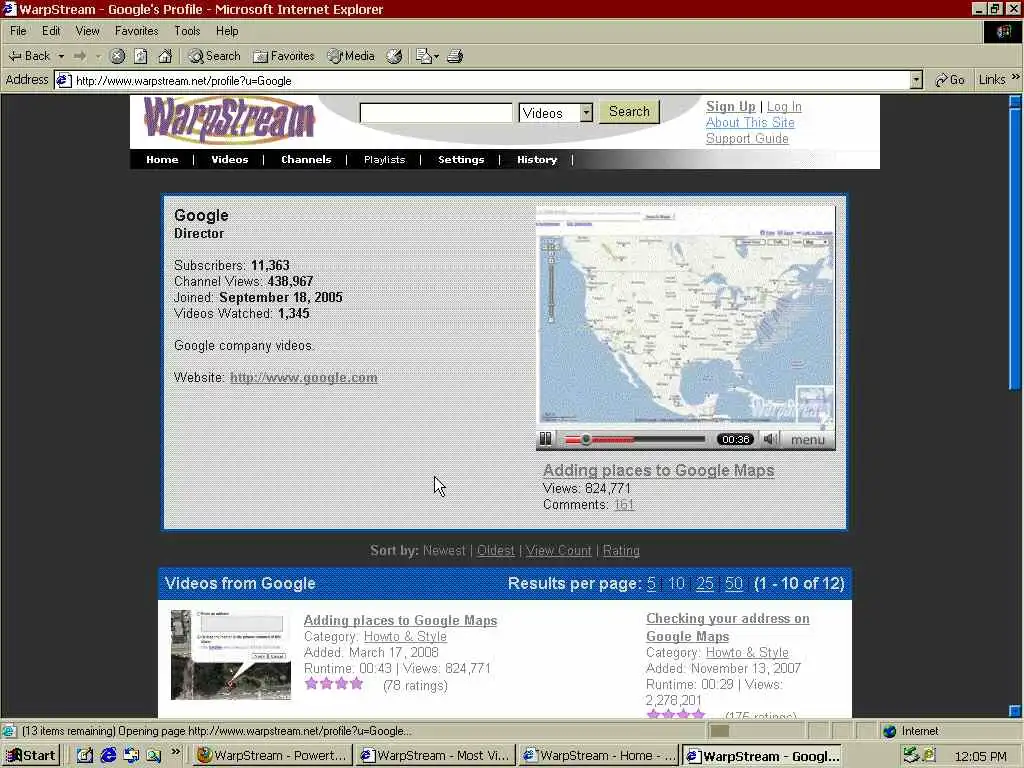Image resolution: width=1024 pixels, height=768 pixels.
Task: Open the video player menu button
Action: point(807,440)
